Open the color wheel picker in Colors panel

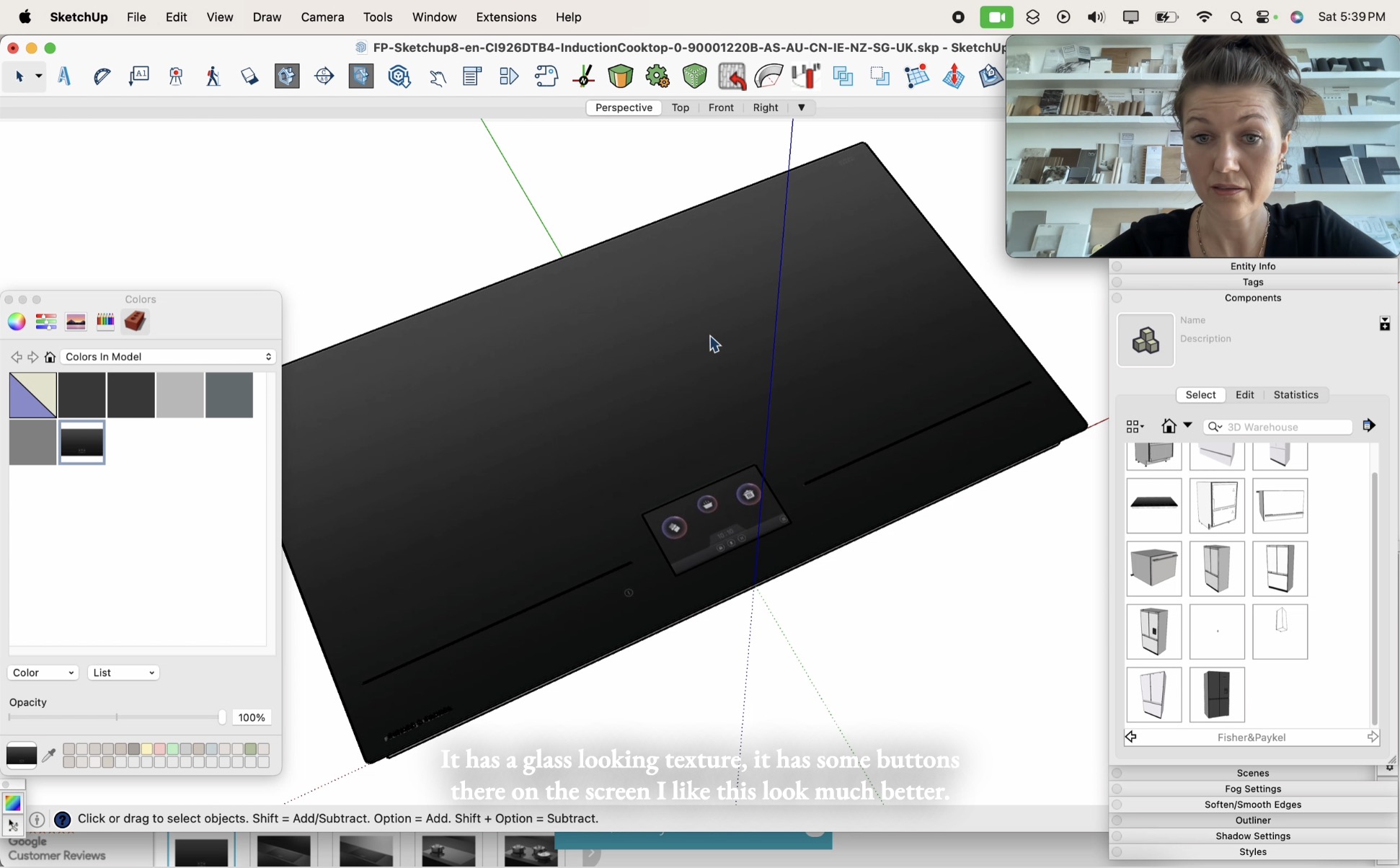click(16, 322)
